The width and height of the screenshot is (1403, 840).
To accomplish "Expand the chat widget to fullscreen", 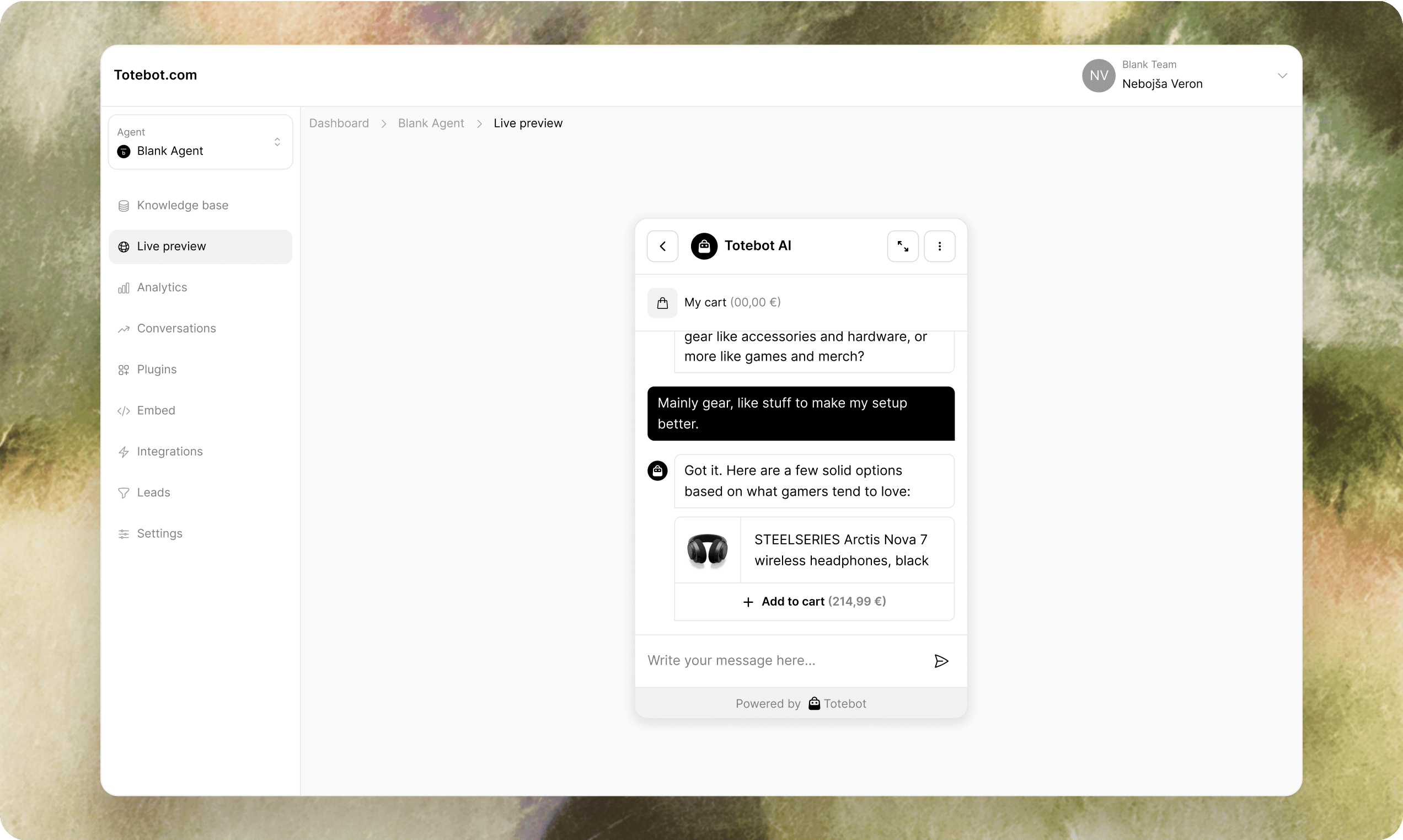I will 902,246.
